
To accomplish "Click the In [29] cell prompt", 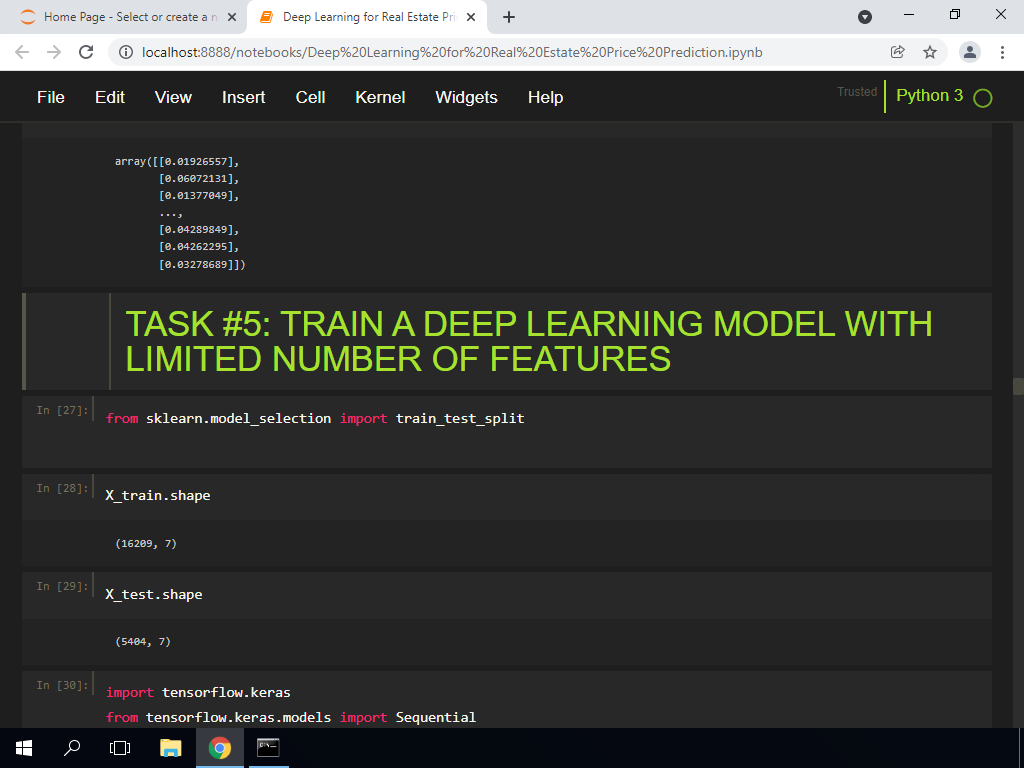I will point(62,586).
